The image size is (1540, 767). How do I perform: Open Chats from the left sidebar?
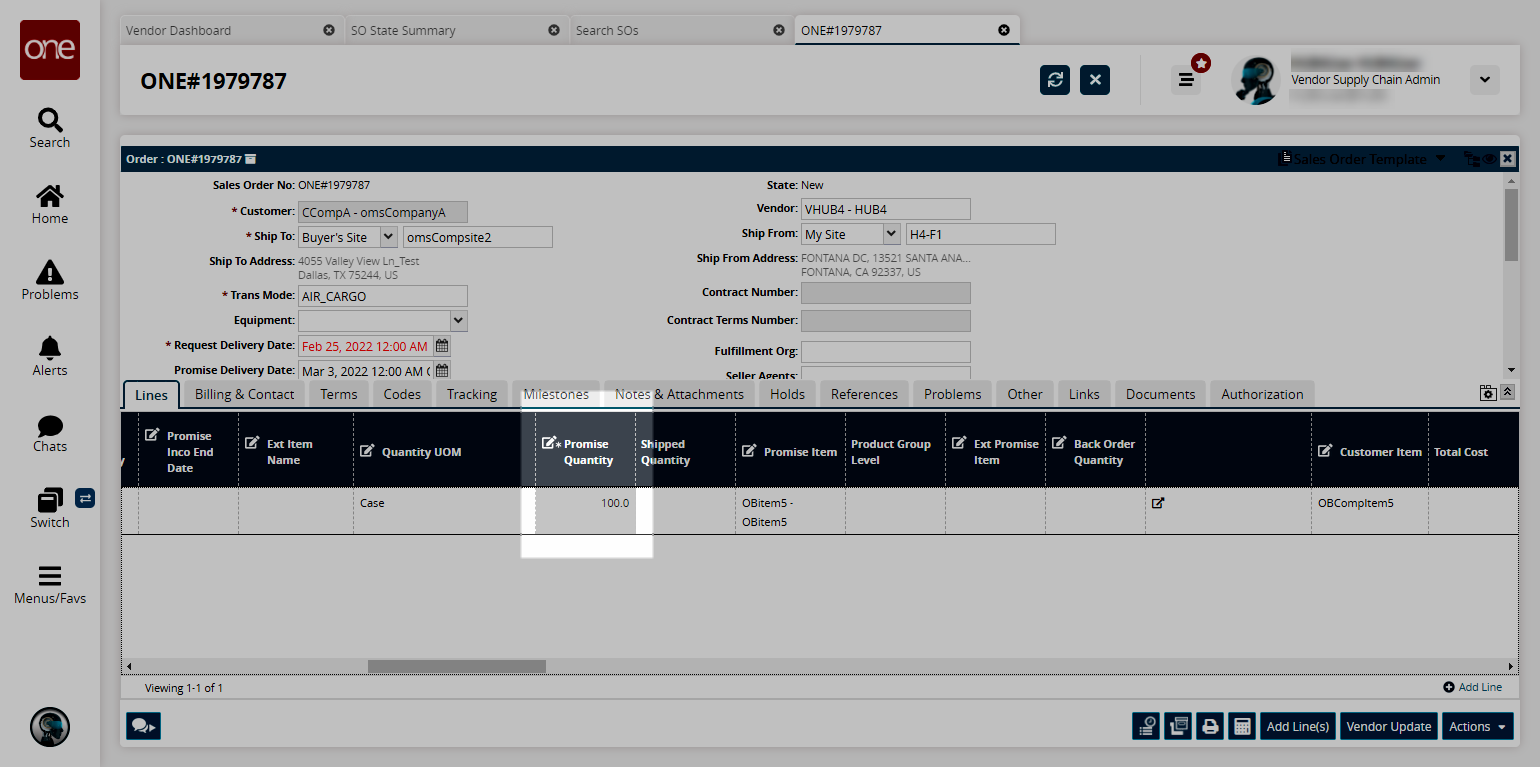coord(50,432)
